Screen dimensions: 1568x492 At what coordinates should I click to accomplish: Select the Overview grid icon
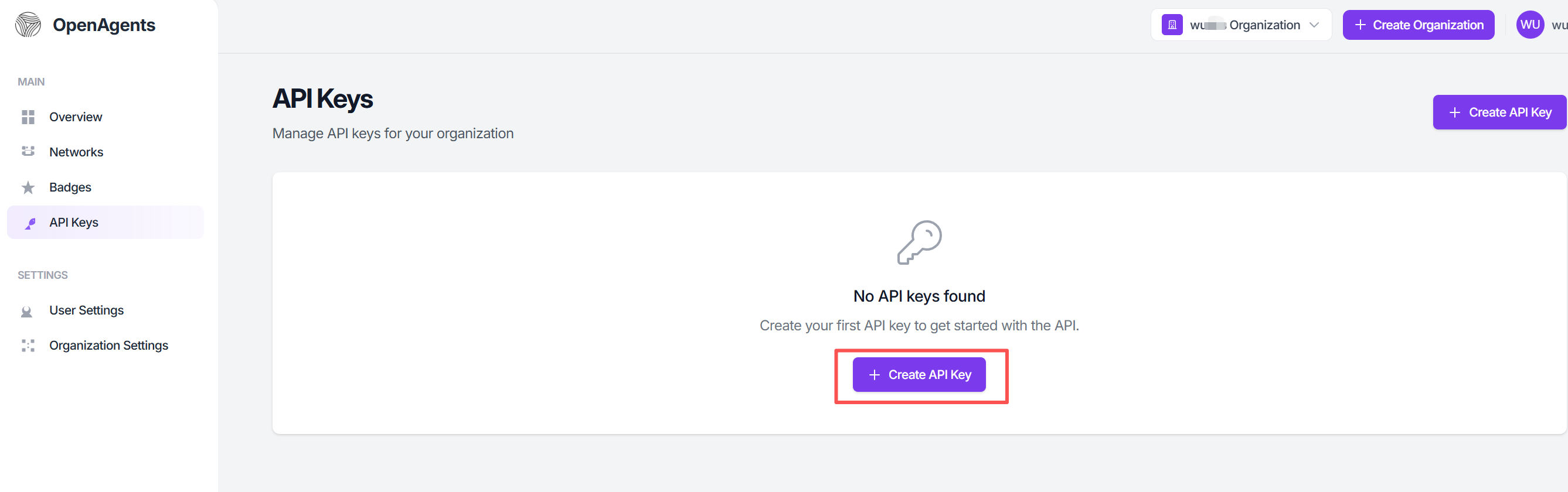pos(28,117)
